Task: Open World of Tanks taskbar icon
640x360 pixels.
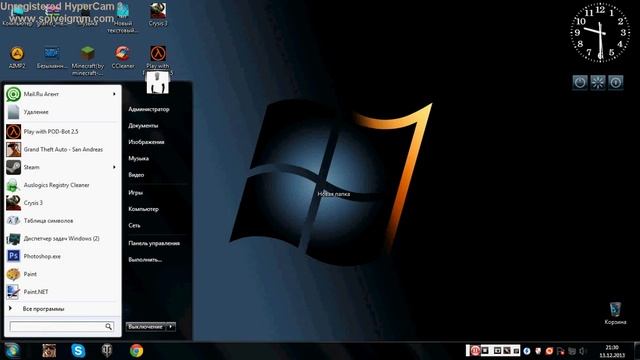Action: coord(107,351)
